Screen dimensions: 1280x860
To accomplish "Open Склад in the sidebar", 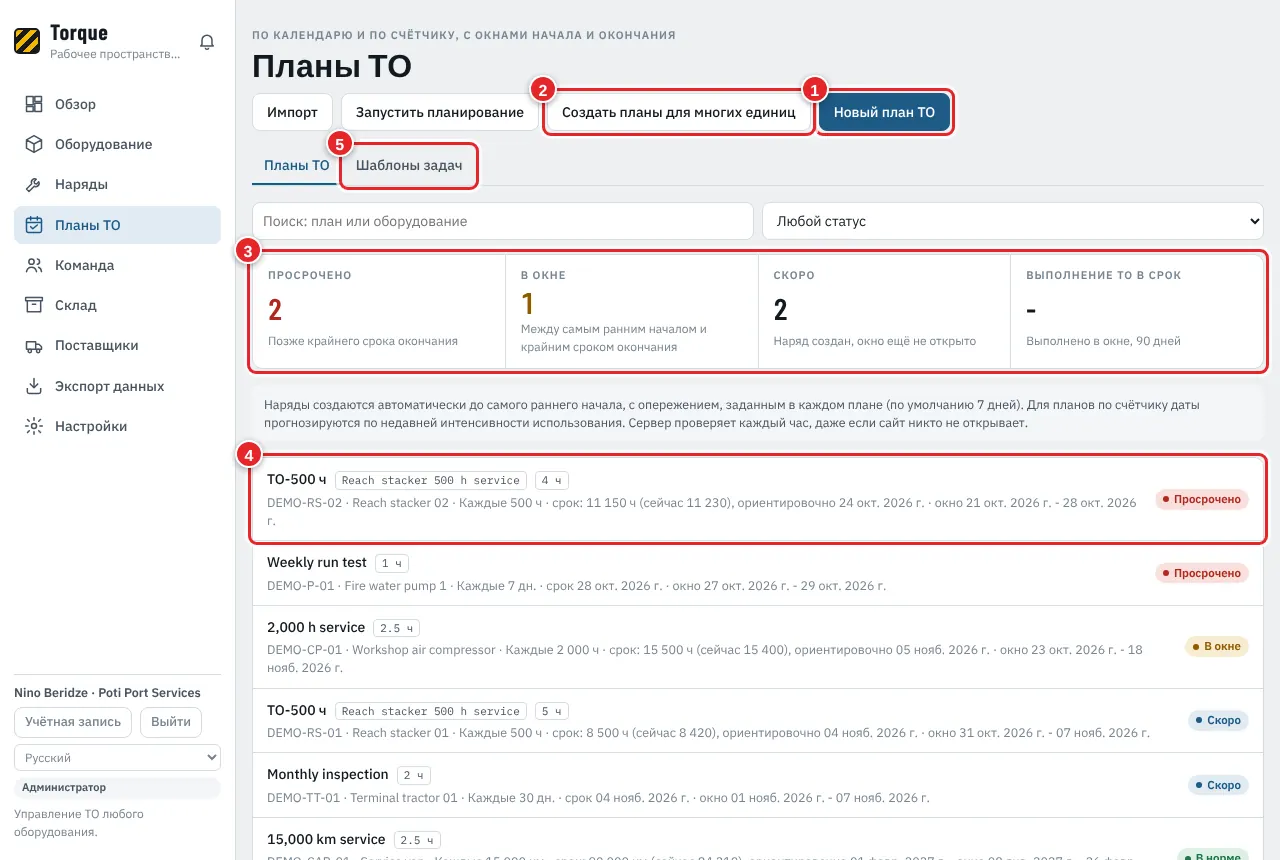I will pyautogui.click(x=117, y=305).
